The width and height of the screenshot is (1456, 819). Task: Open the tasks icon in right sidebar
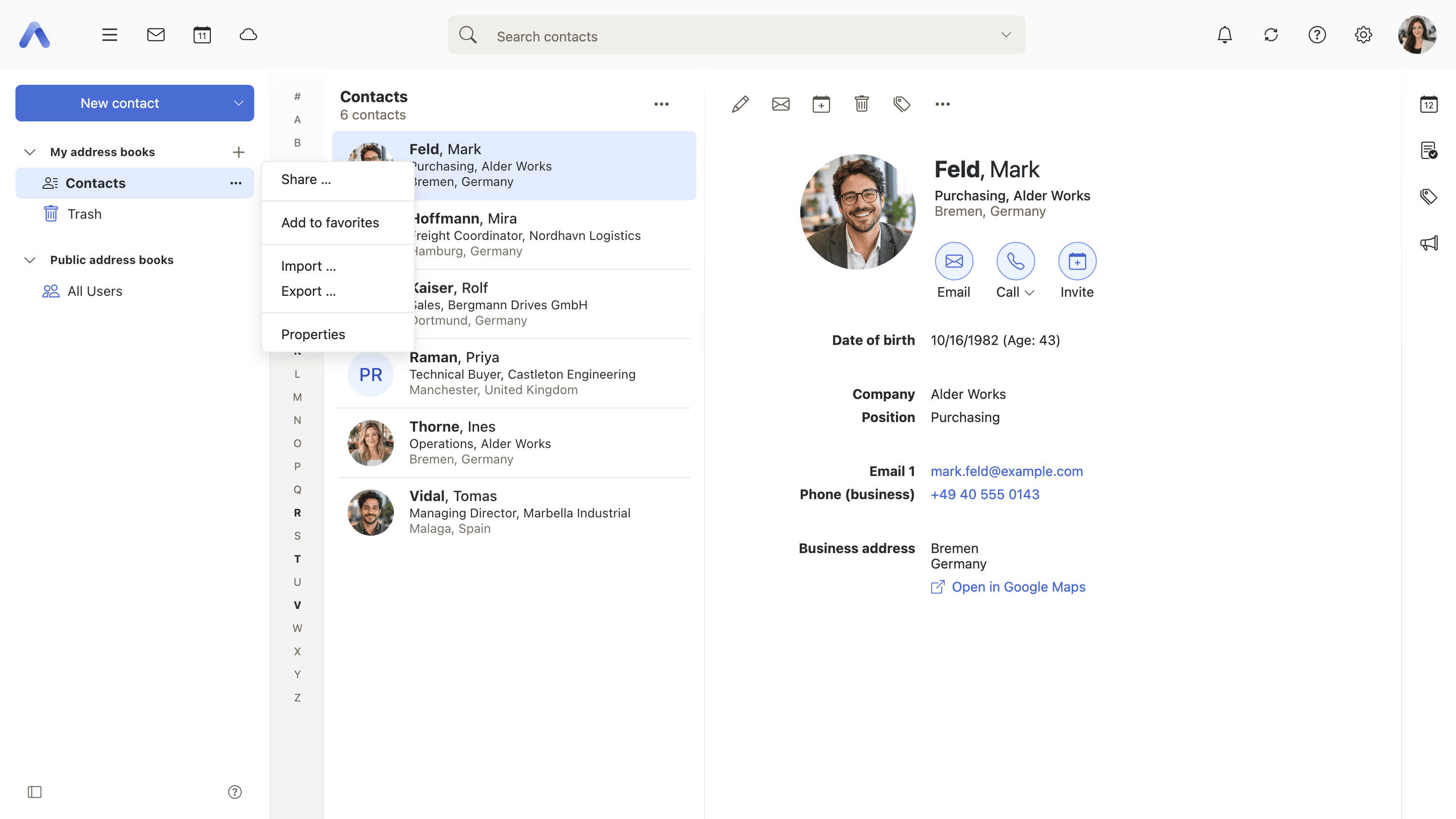1428,150
